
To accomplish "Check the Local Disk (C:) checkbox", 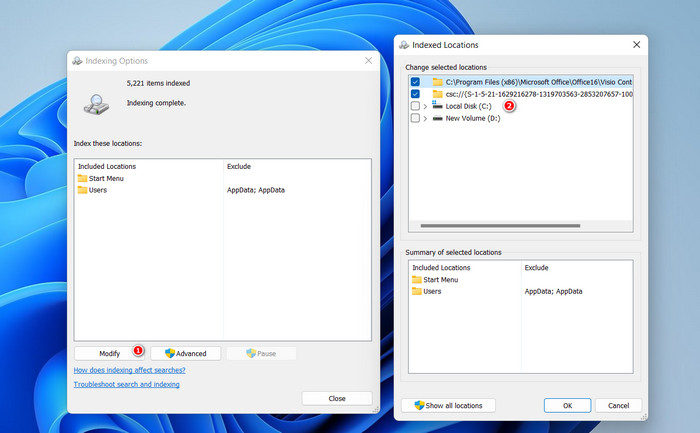I will pyautogui.click(x=415, y=105).
